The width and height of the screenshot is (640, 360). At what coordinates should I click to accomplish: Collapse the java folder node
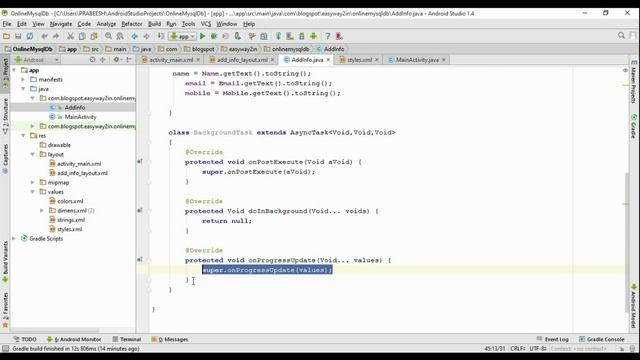[x=24, y=89]
